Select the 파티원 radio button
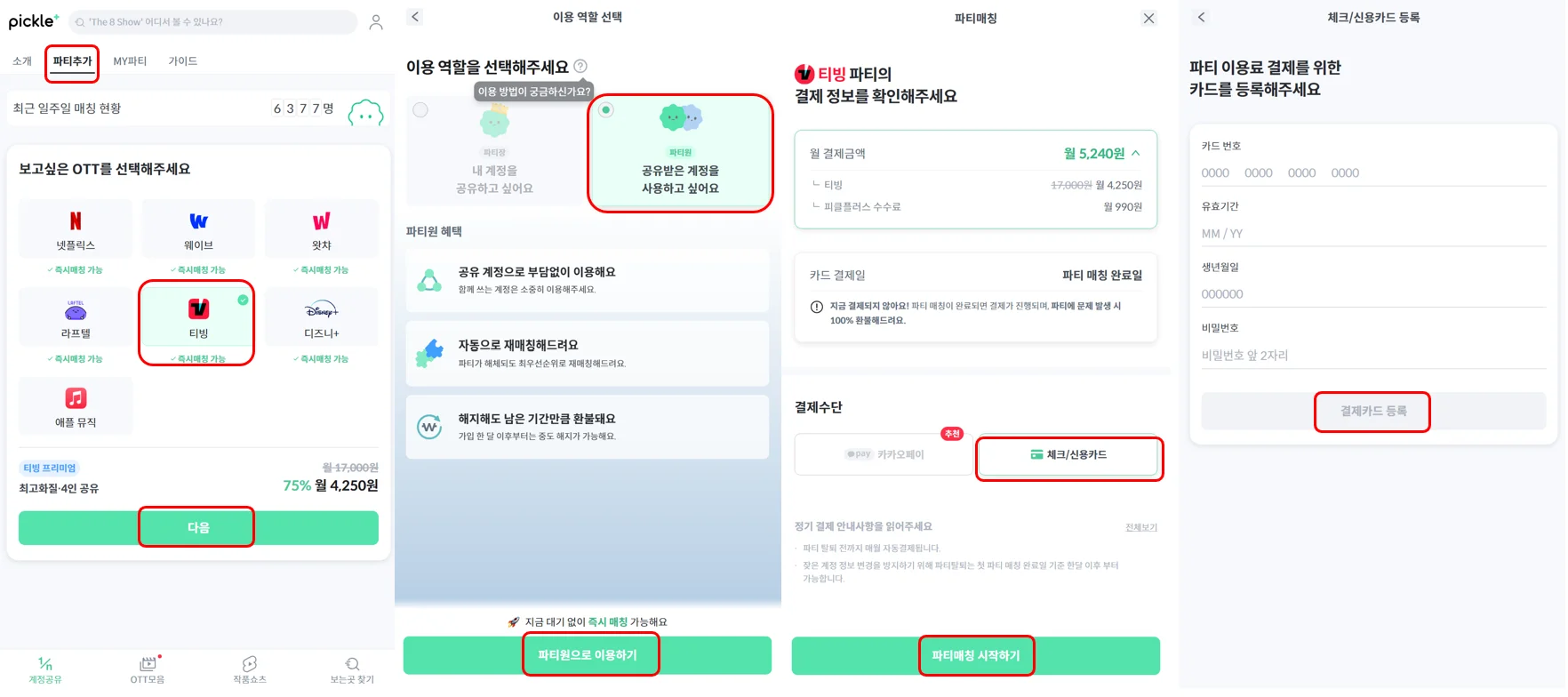The width and height of the screenshot is (1568, 697). coord(606,110)
